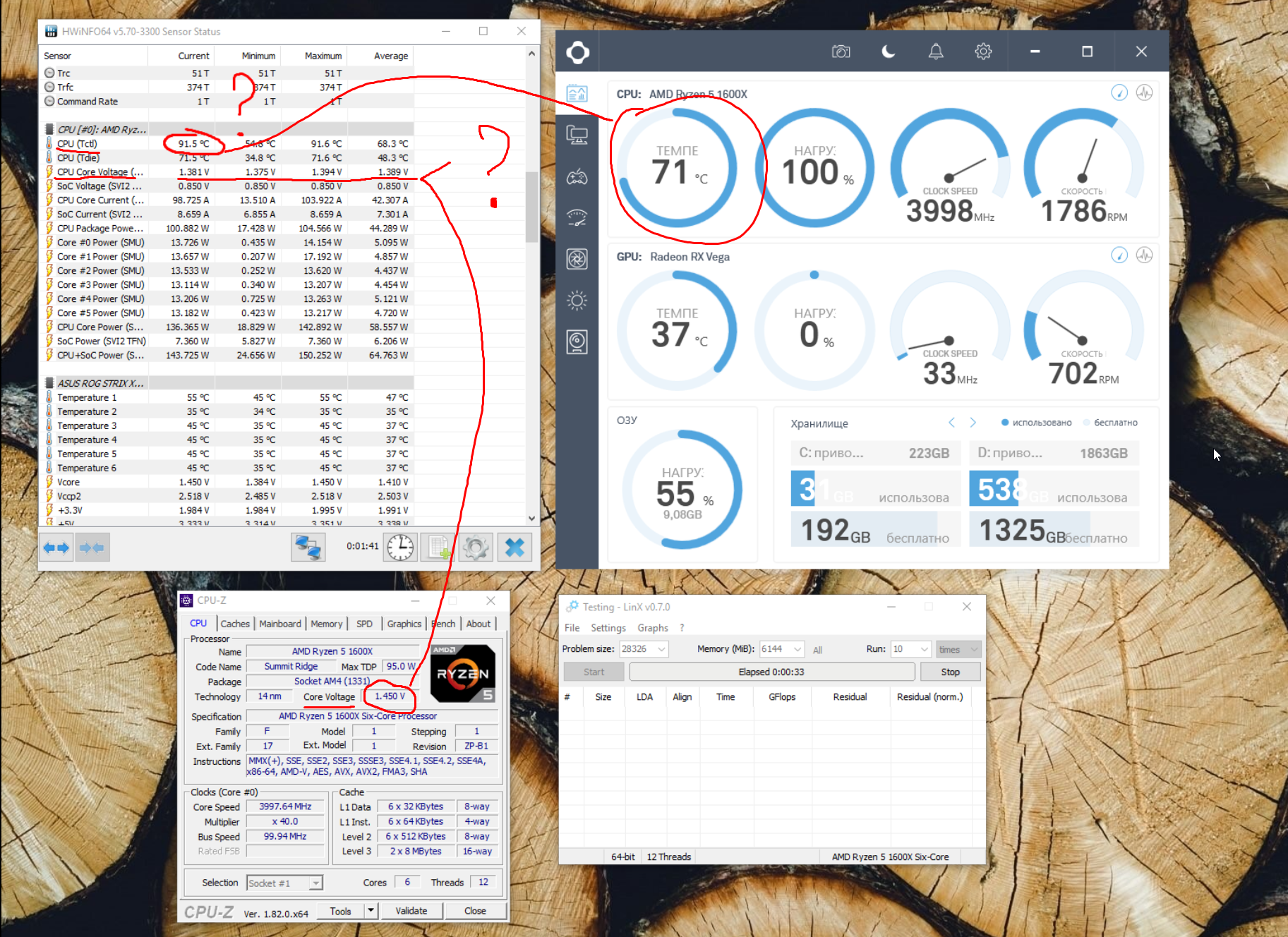Switch to the About tab in CPU-Z
Viewport: 1288px width, 937px height.
(479, 624)
